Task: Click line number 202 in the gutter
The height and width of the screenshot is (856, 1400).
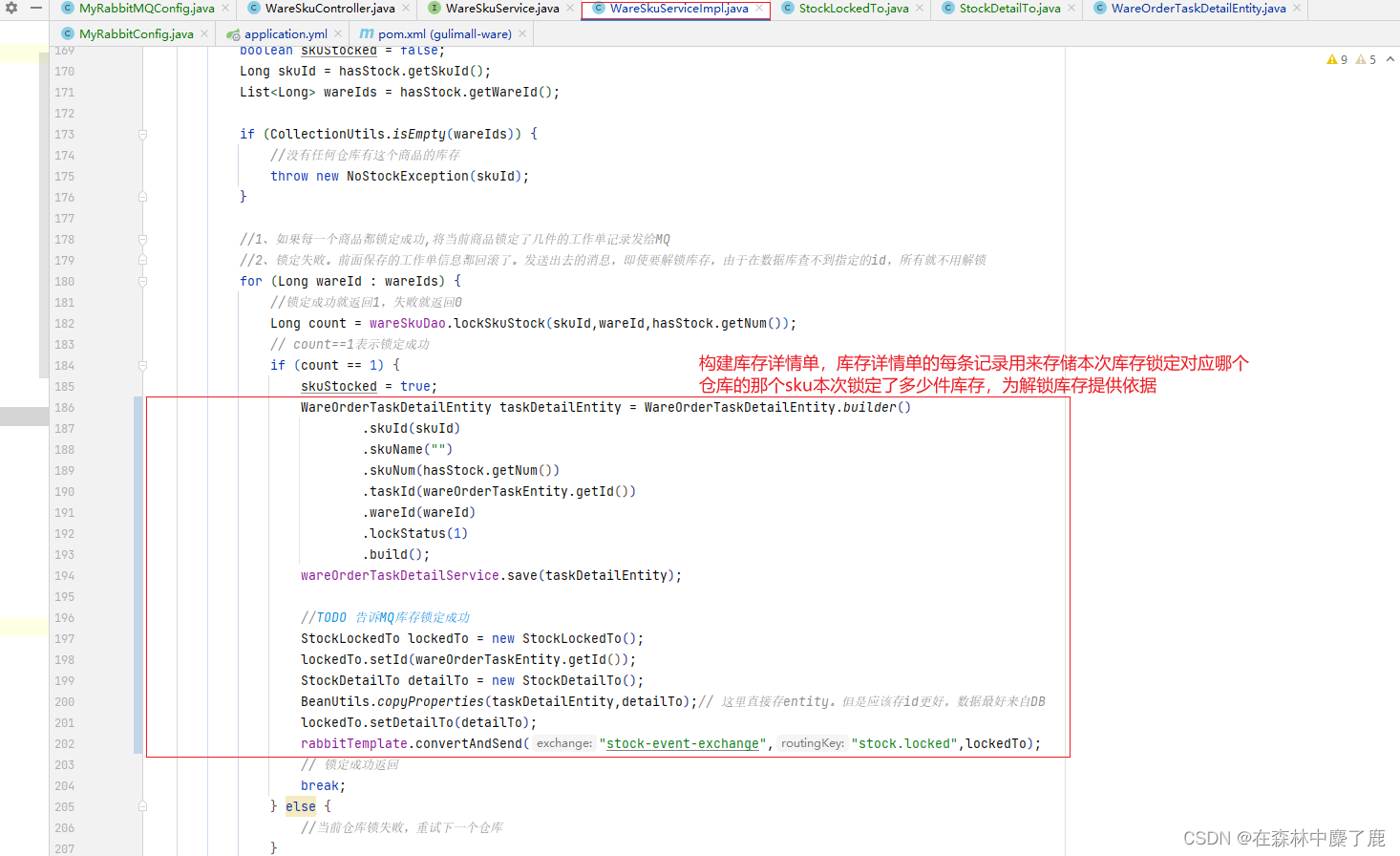Action: tap(64, 744)
